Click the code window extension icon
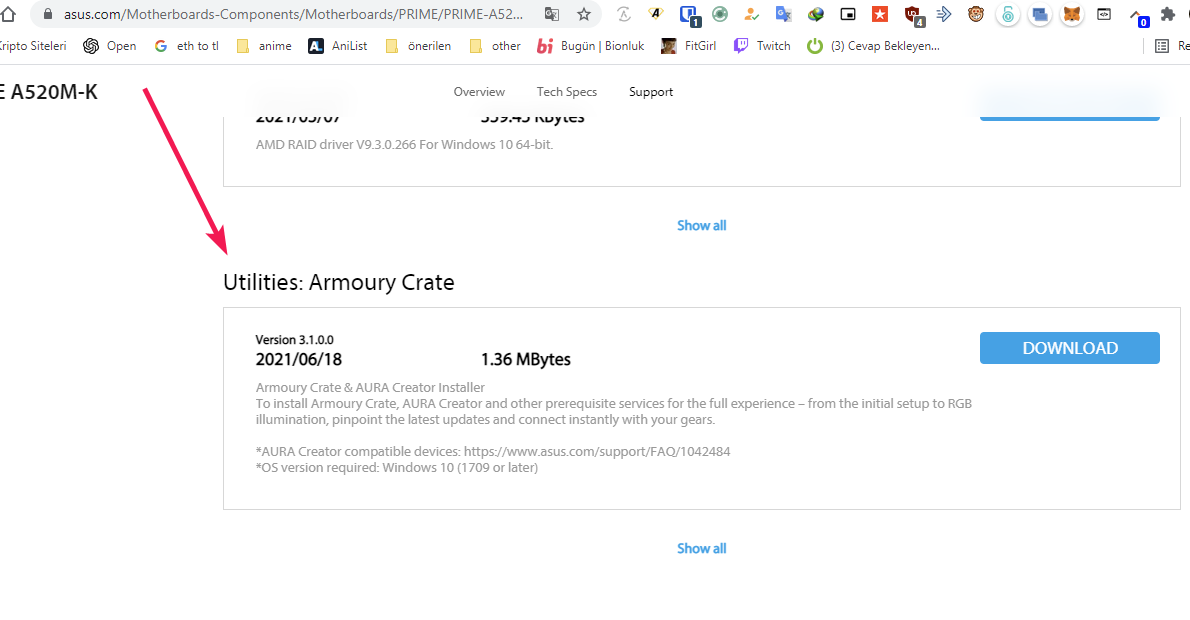1190x620 pixels. [1104, 14]
